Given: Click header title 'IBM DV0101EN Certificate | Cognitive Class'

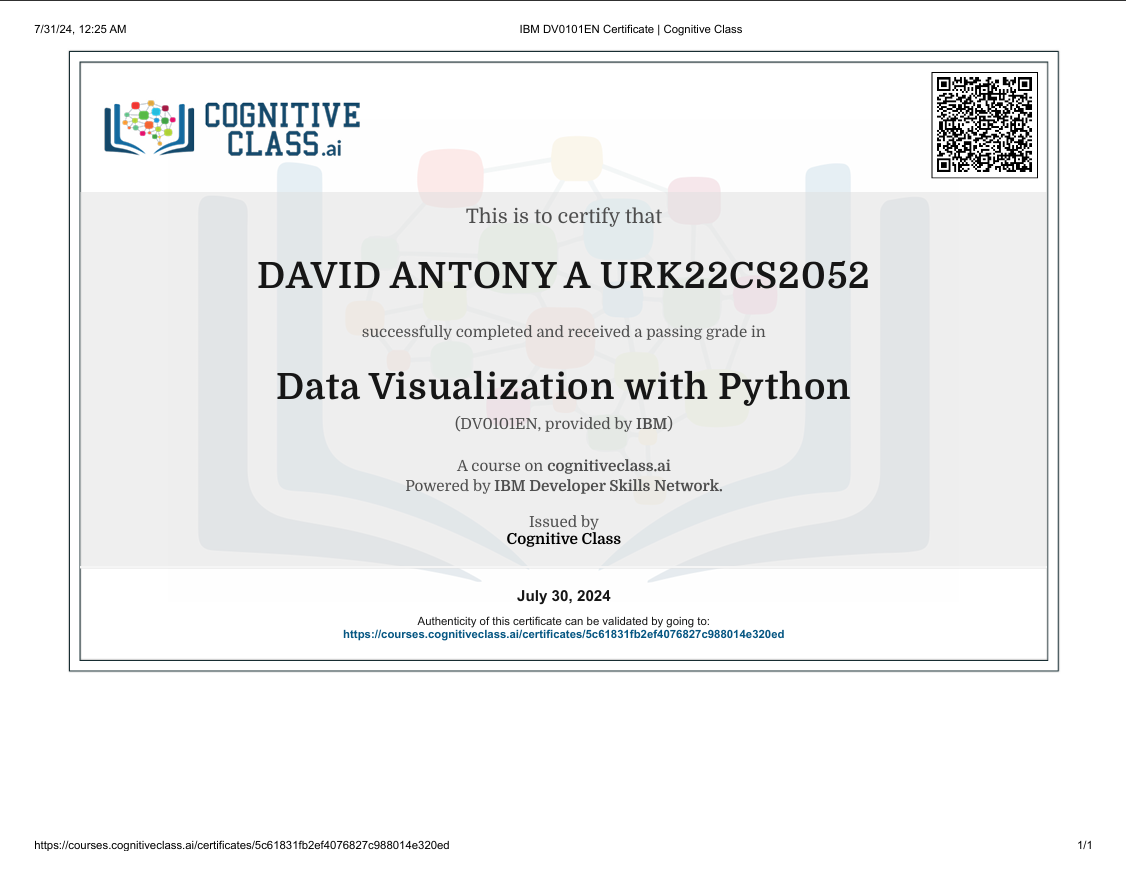Looking at the screenshot, I should [631, 29].
